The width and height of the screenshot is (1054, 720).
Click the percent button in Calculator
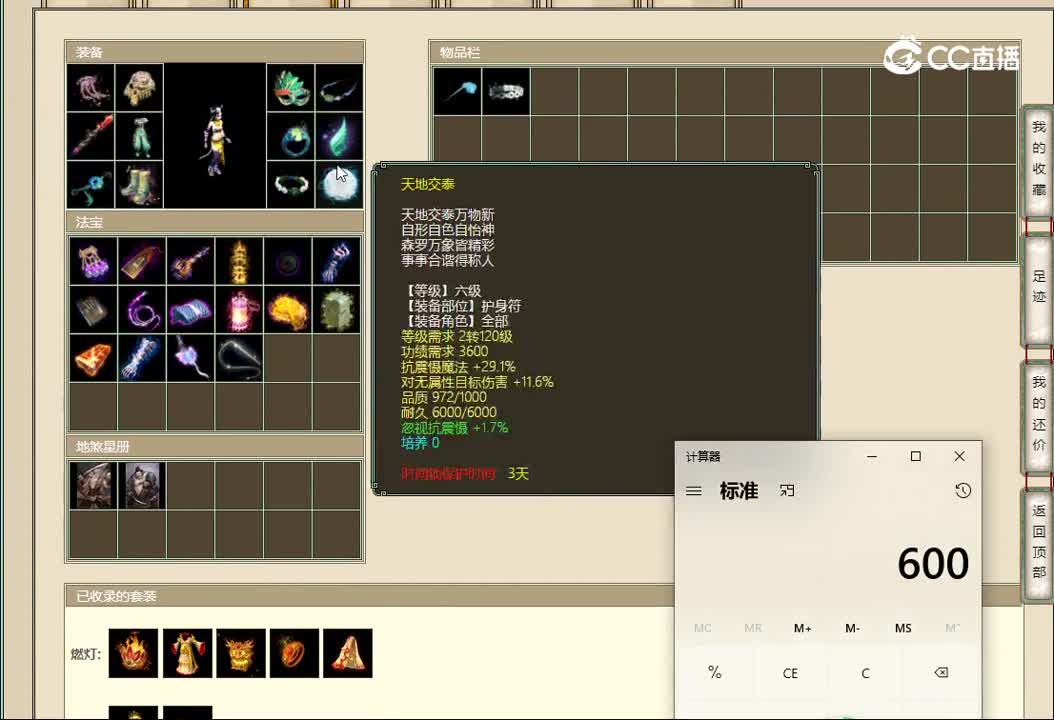click(x=715, y=672)
